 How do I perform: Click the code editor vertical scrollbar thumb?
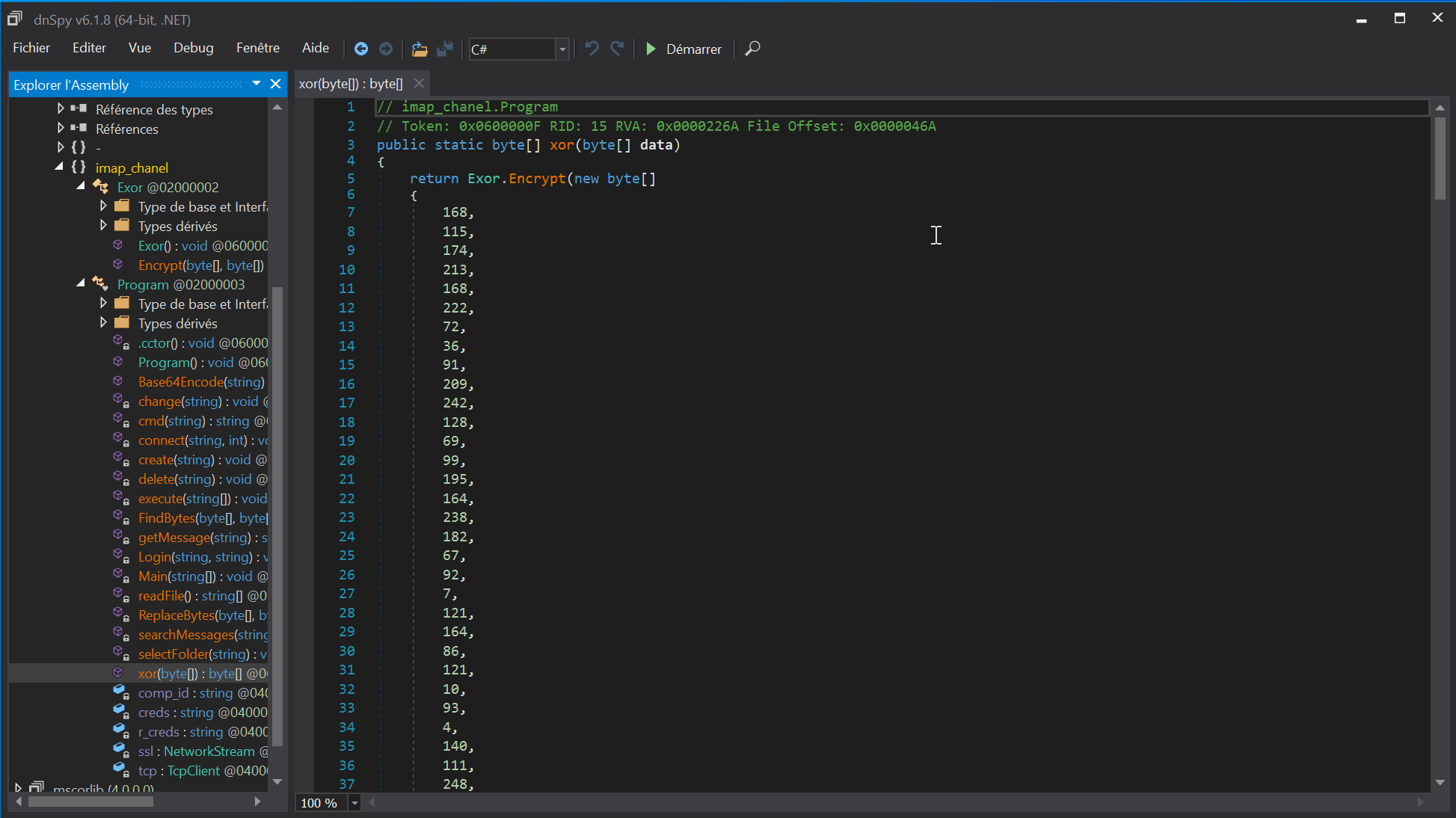click(x=1440, y=159)
